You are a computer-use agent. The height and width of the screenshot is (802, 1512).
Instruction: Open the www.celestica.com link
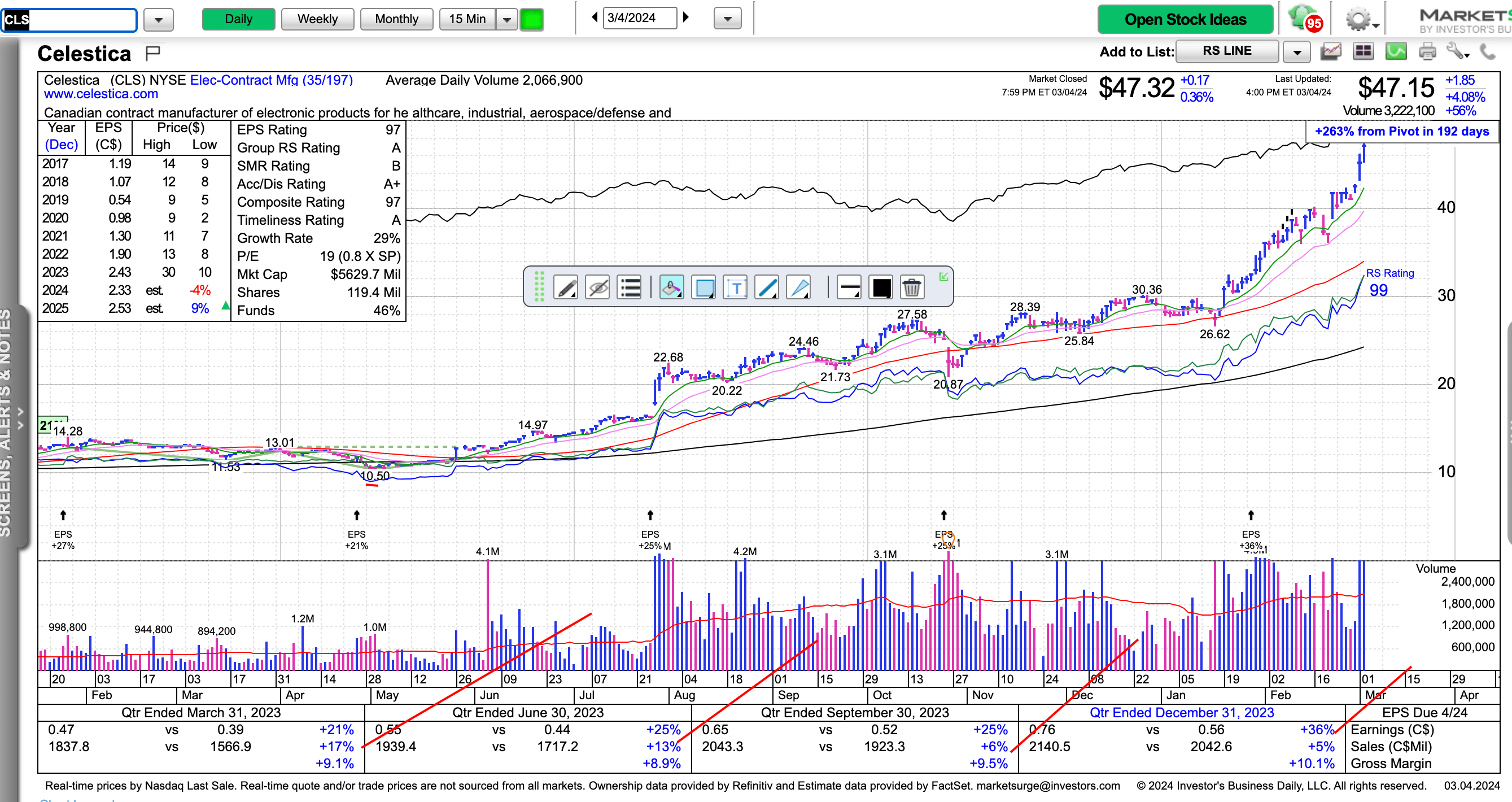tap(101, 94)
